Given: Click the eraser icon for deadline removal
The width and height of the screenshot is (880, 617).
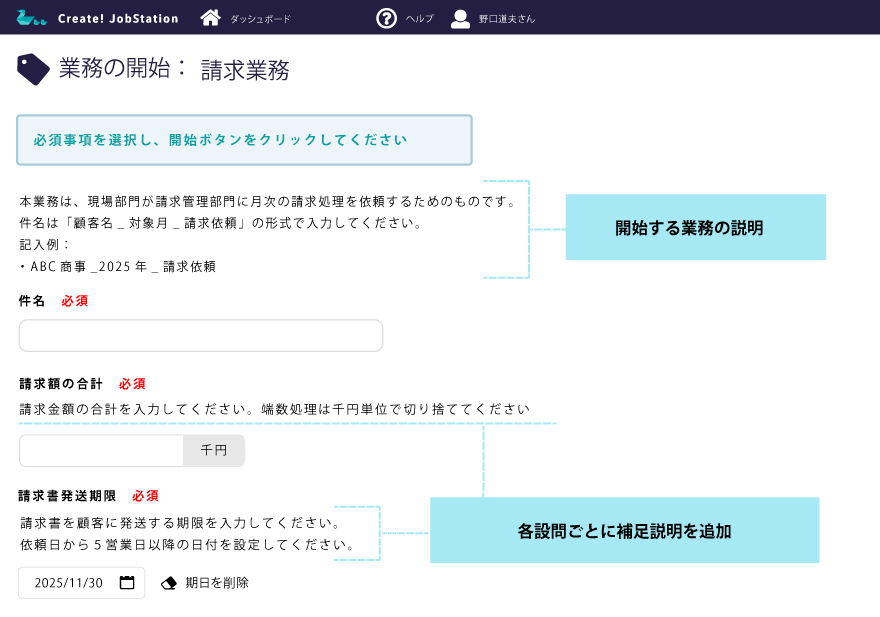Looking at the screenshot, I should pyautogui.click(x=169, y=583).
